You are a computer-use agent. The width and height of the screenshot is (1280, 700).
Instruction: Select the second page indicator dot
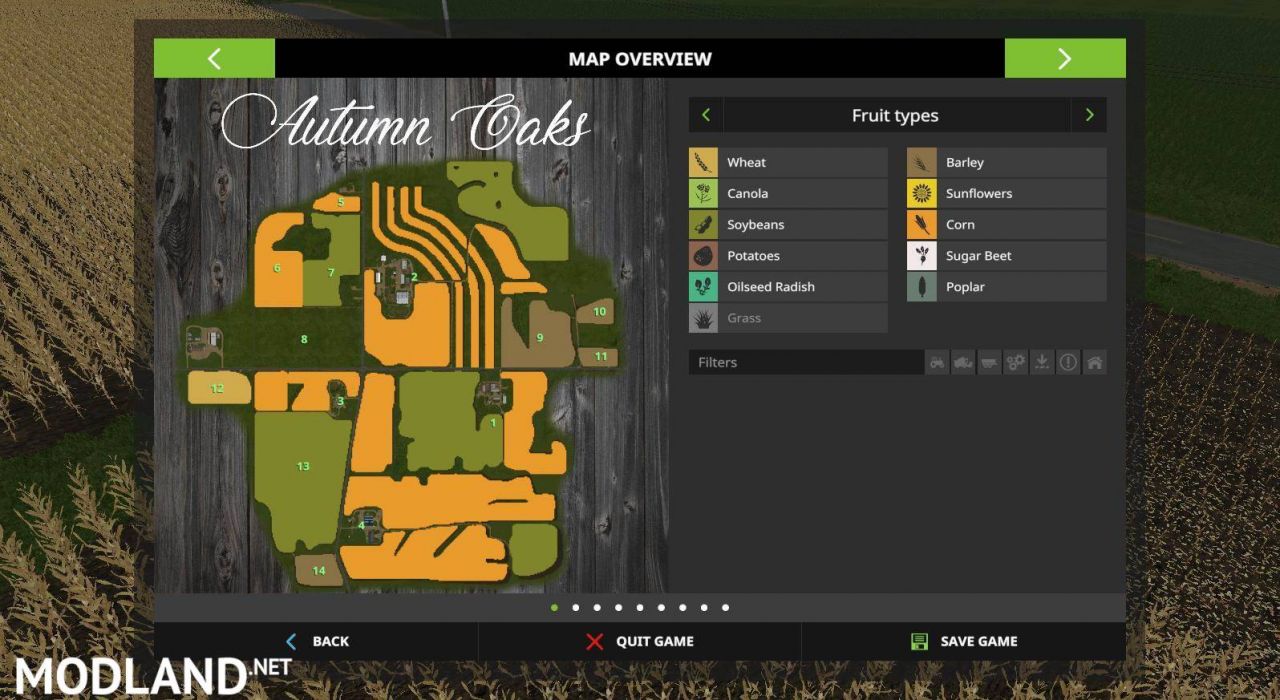[576, 607]
